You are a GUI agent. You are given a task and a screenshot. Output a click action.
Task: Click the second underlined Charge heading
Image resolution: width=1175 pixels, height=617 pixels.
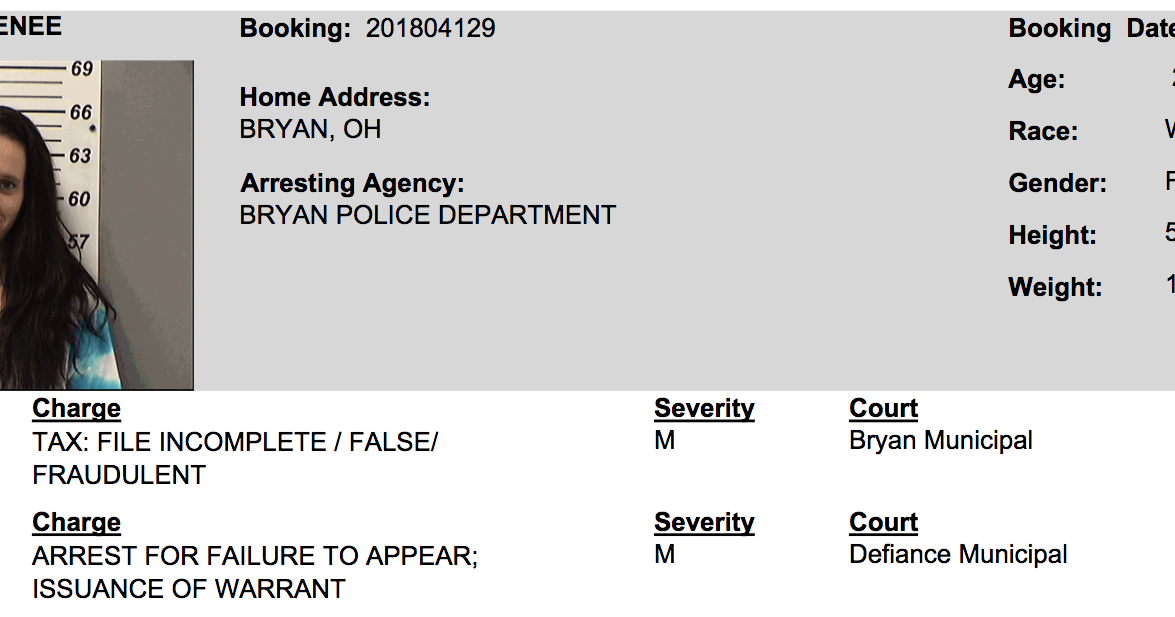point(76,523)
